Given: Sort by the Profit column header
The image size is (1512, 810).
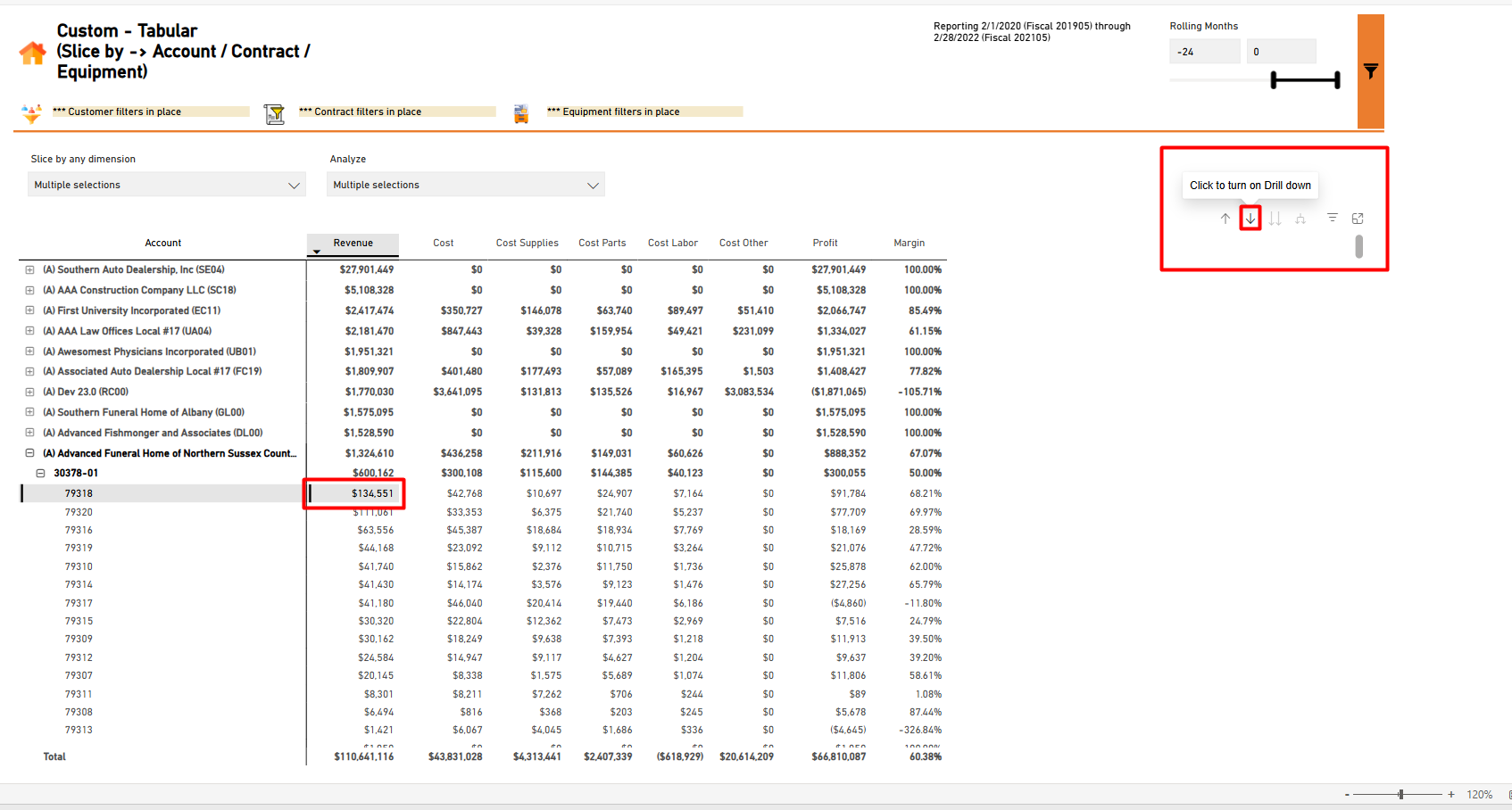Looking at the screenshot, I should coord(826,243).
